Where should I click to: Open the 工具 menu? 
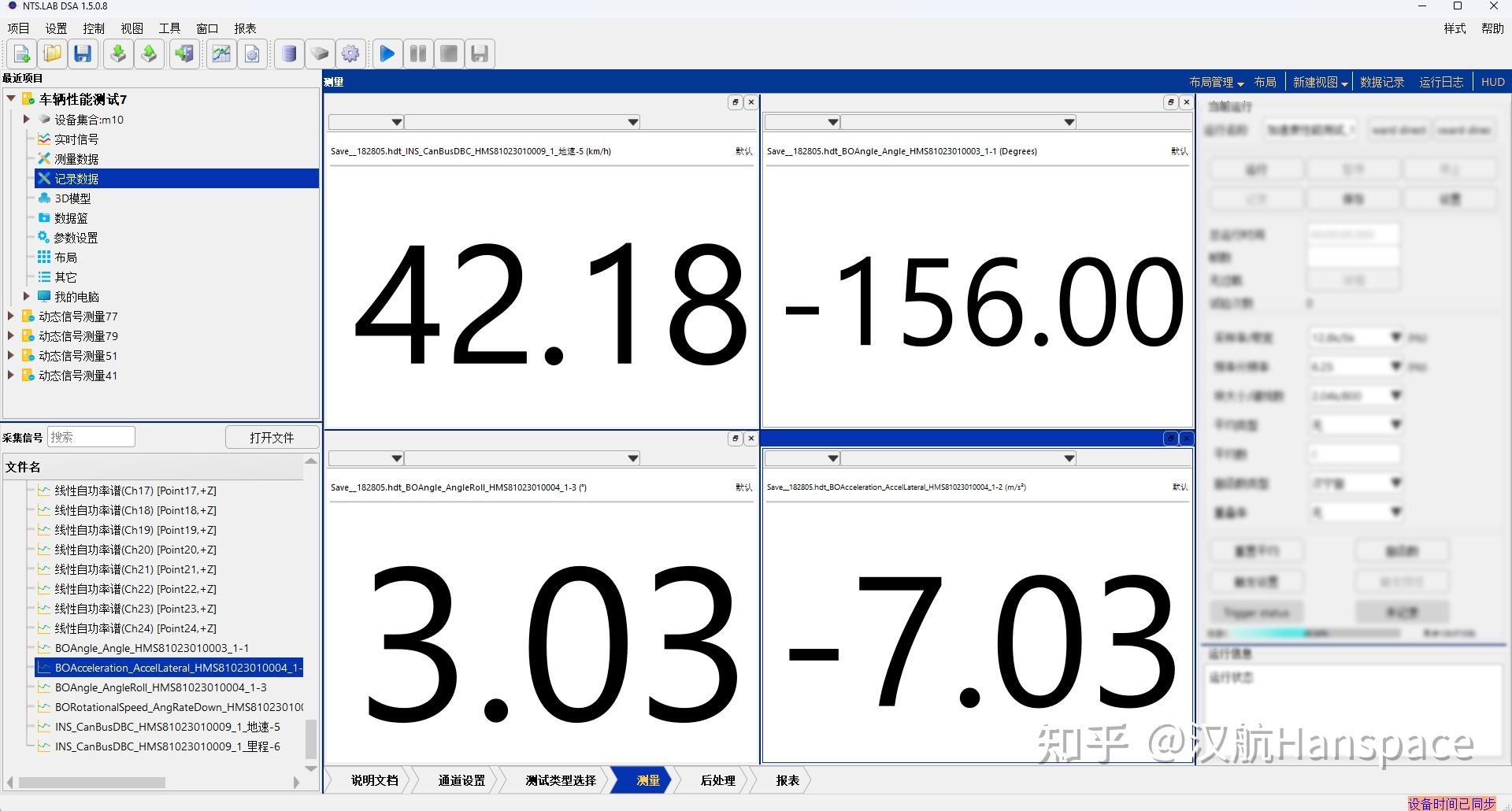click(x=169, y=28)
